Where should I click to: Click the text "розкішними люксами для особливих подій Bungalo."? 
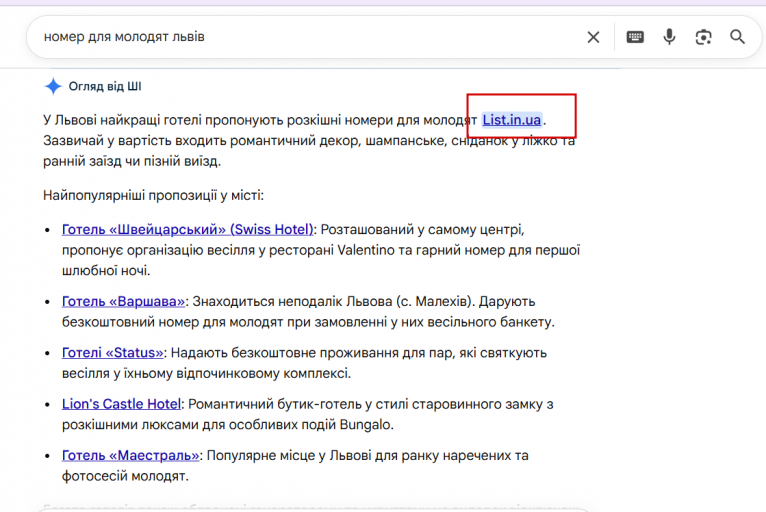tap(228, 425)
